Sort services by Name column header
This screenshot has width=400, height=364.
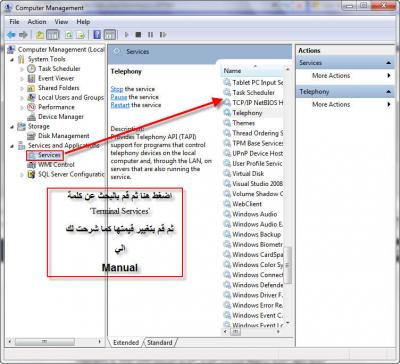pyautogui.click(x=252, y=71)
